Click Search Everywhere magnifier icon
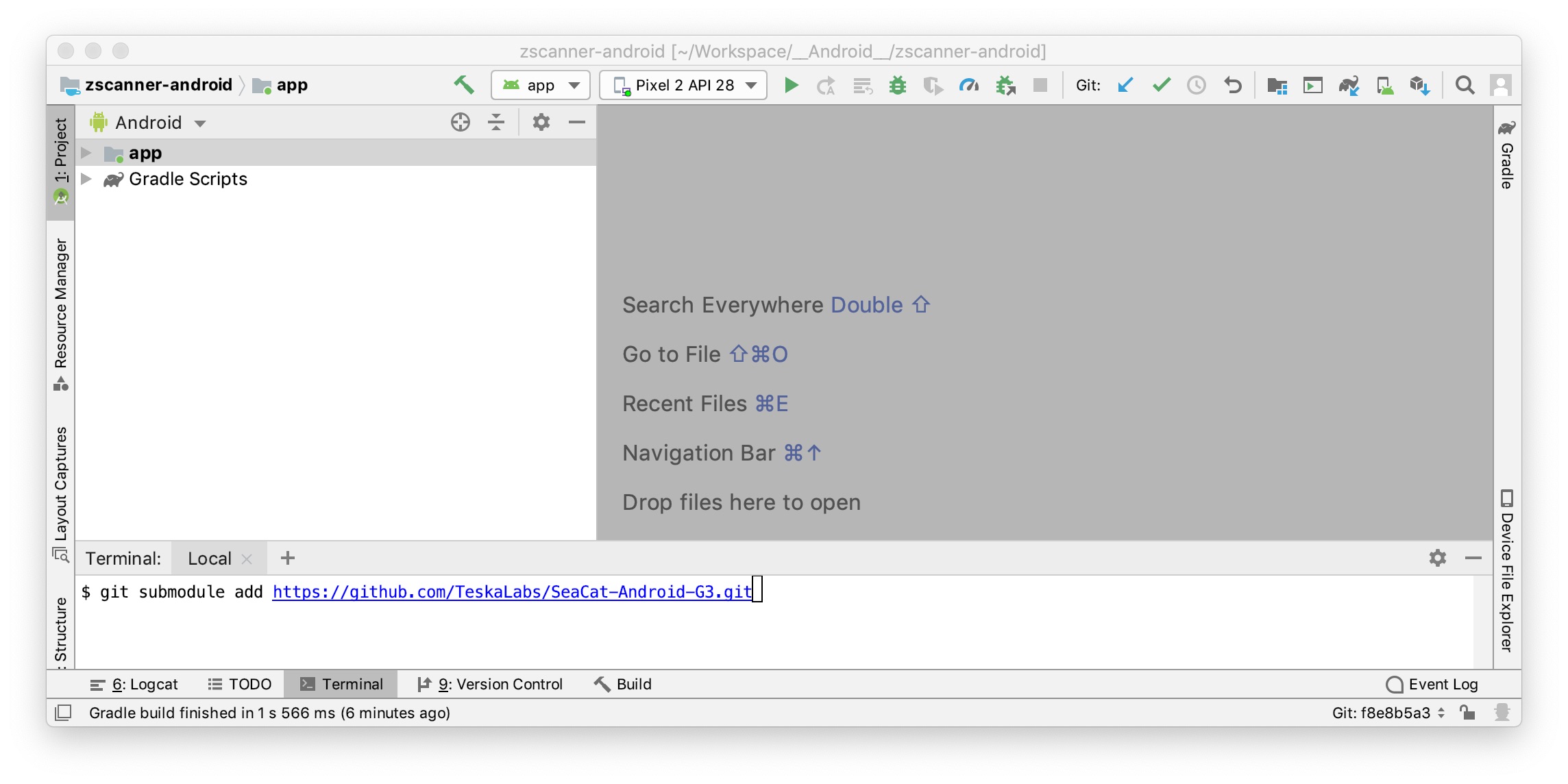This screenshot has height=784, width=1568. click(x=1465, y=85)
